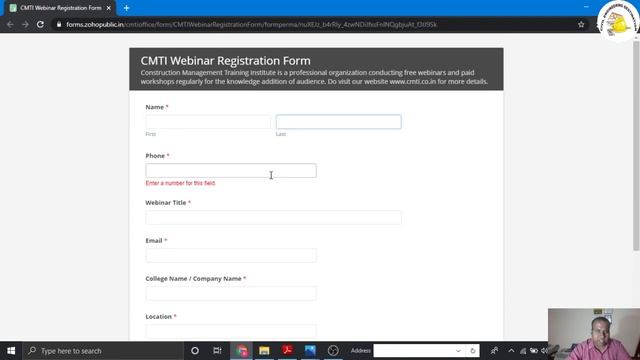This screenshot has height=360, width=640.
Task: Click the Address toolbar refresh button
Action: click(473, 351)
